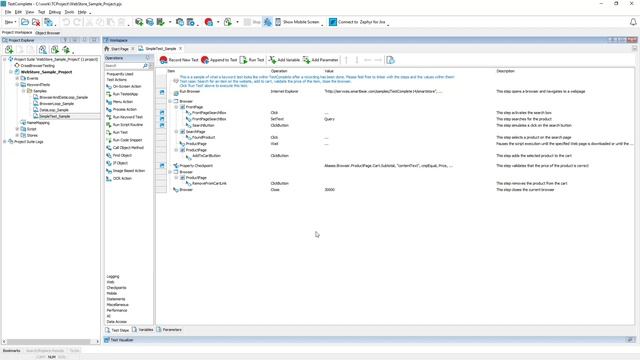Open the Checkpoints operations category

117,288
